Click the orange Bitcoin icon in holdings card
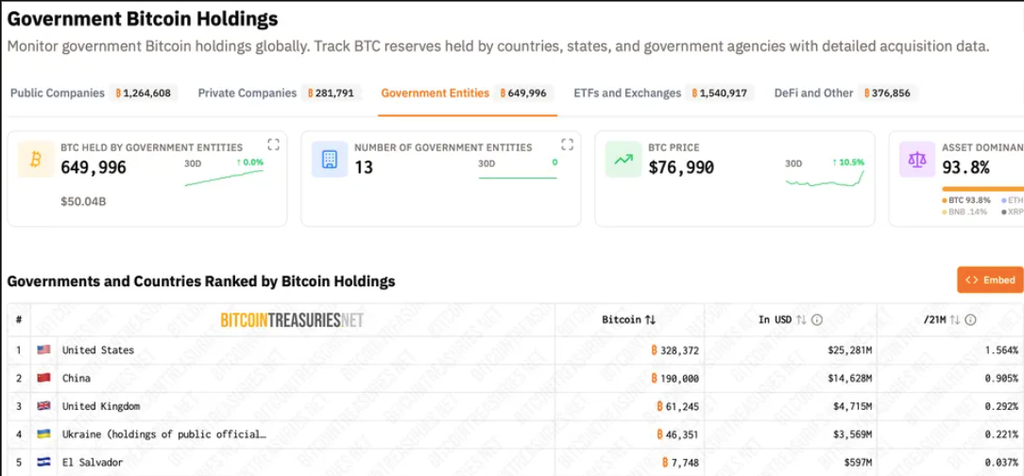Screen dimensions: 1024x476 tap(36, 159)
